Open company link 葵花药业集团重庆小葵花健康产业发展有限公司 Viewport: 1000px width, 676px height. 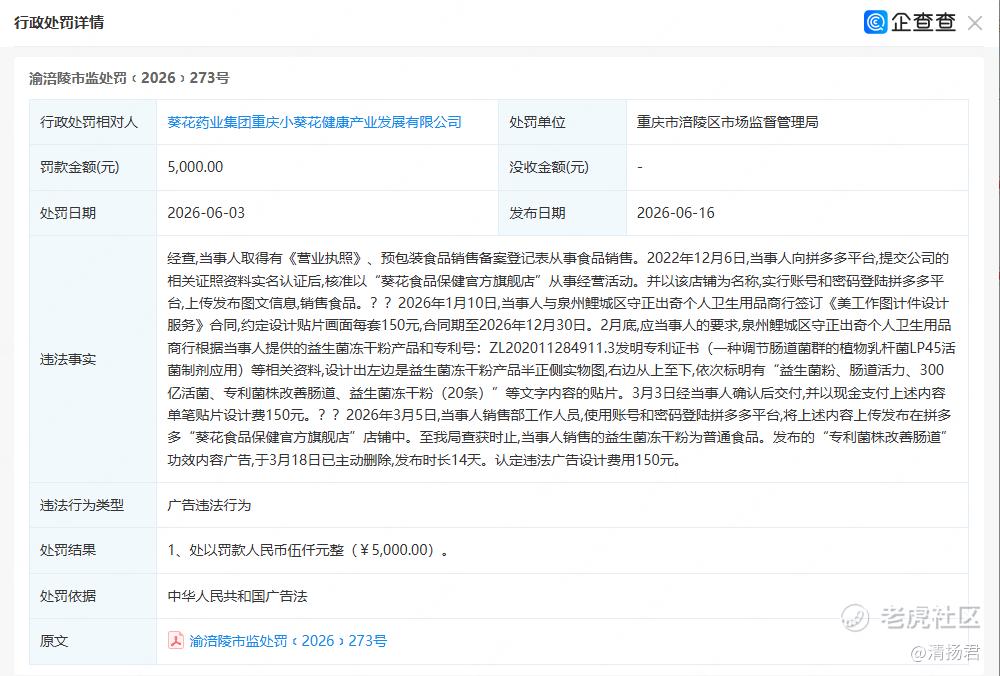pyautogui.click(x=314, y=122)
